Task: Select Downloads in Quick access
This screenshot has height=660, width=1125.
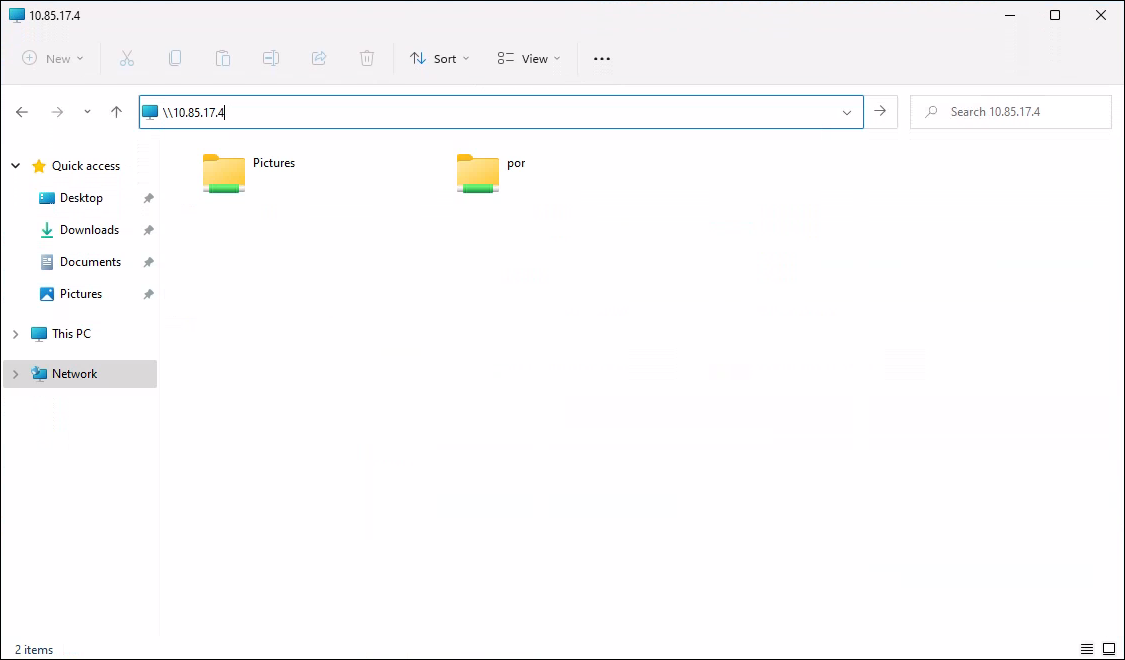Action: tap(89, 230)
